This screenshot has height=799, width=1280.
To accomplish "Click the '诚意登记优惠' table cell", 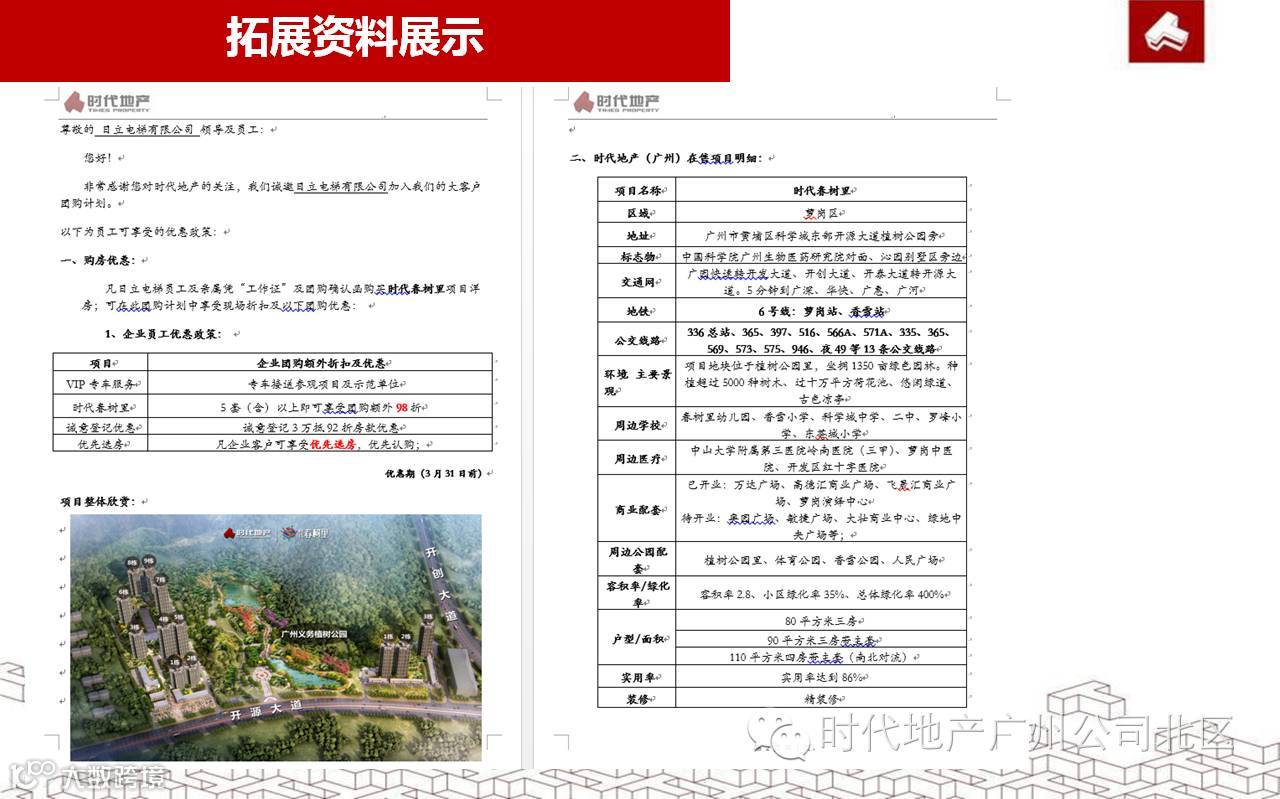I will click(x=101, y=427).
